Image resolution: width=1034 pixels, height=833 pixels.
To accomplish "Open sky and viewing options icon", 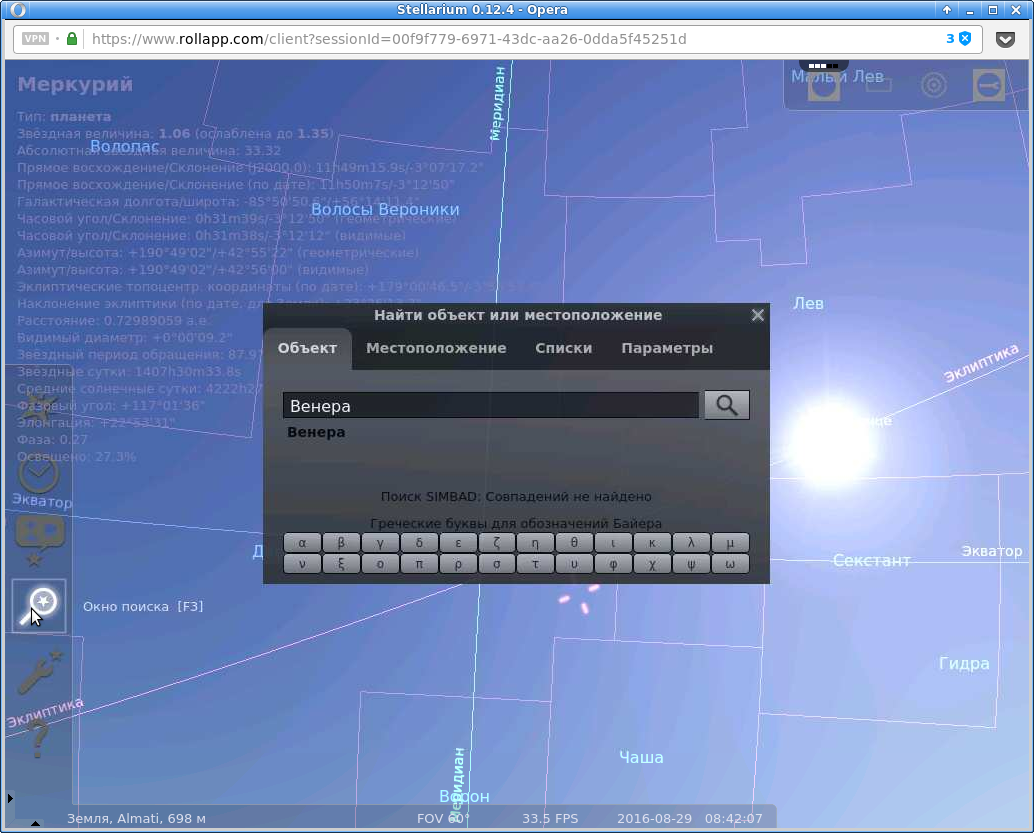I will [x=40, y=540].
